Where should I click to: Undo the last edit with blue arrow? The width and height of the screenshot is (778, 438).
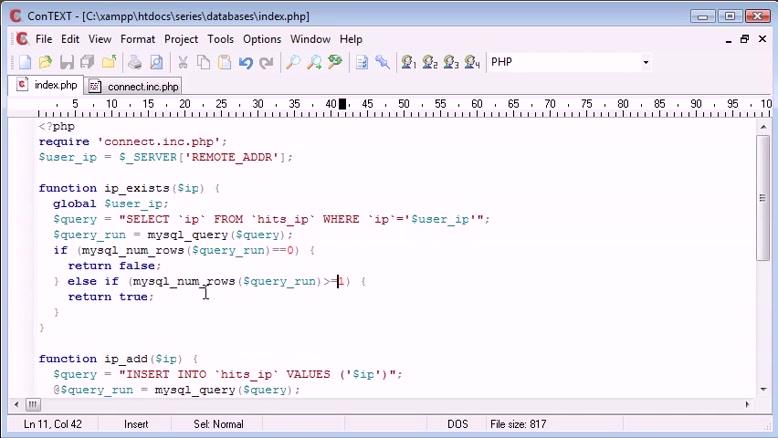tap(246, 63)
